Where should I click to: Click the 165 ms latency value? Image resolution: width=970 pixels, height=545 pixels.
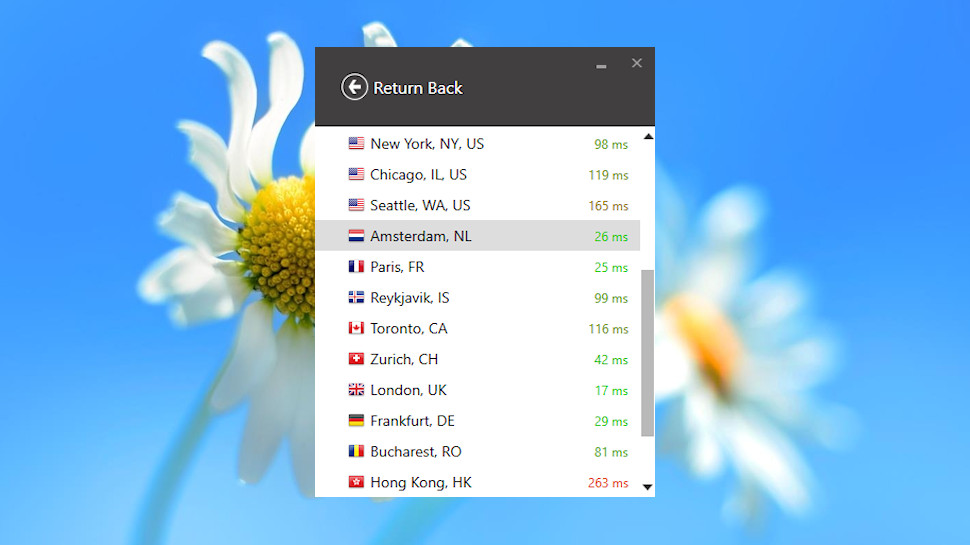(x=608, y=205)
